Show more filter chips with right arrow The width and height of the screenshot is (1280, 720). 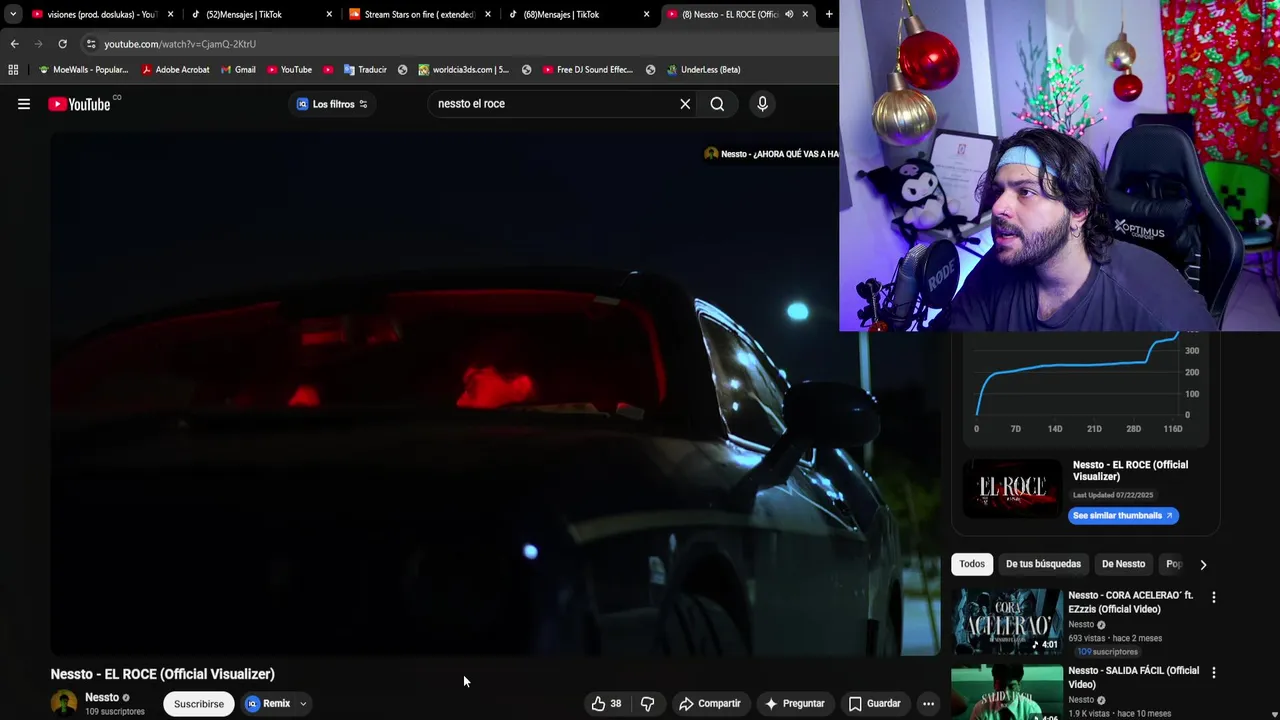(1203, 565)
